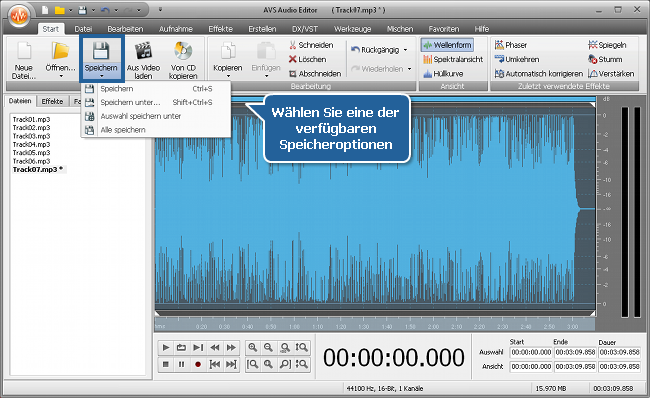650x398 pixels.
Task: Jump to previous marker button
Action: coord(214,364)
